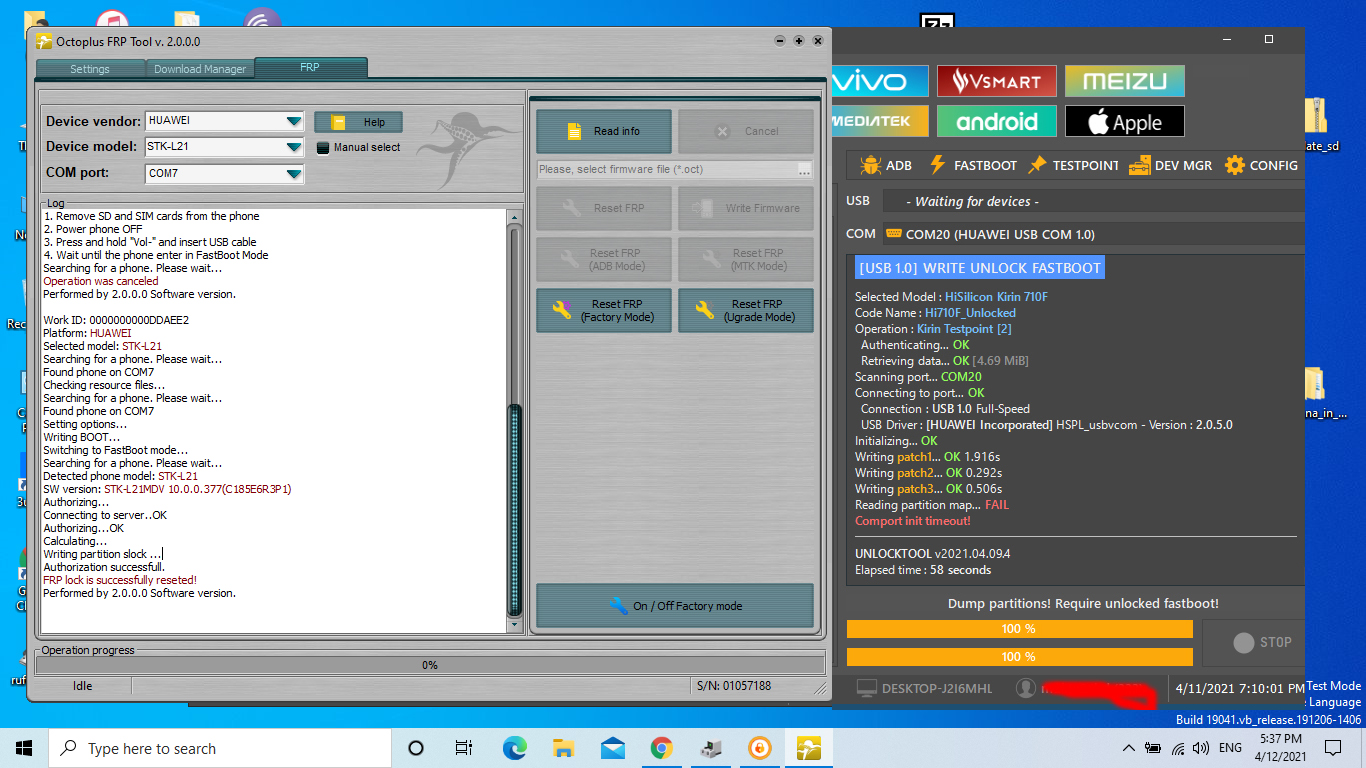Click the log vertical scrollbar thumb
The height and width of the screenshot is (768, 1366).
click(x=515, y=510)
